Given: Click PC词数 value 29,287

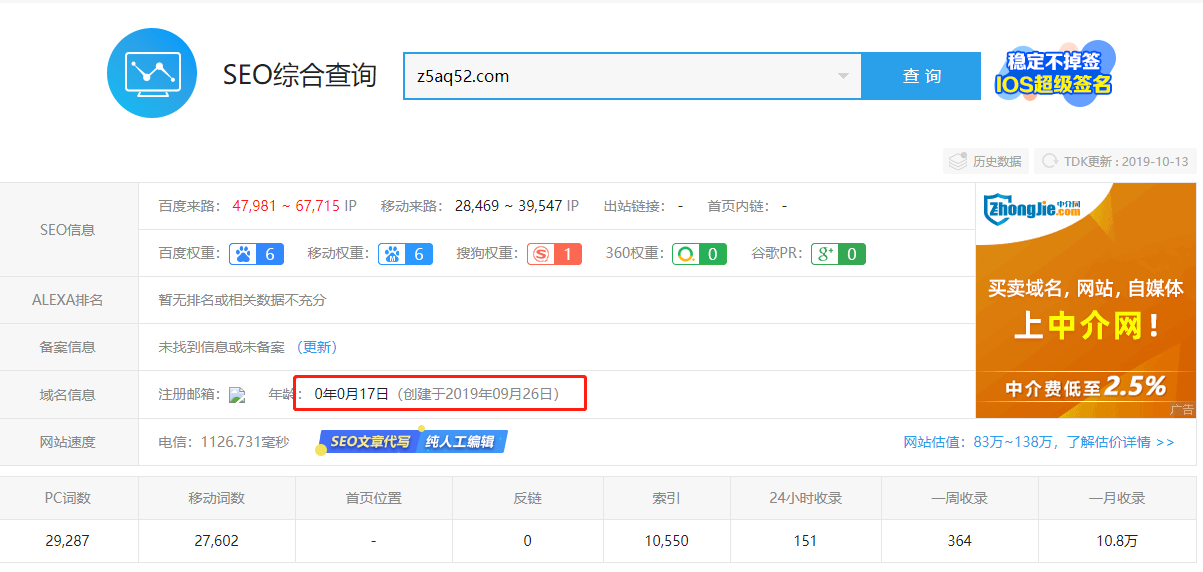Looking at the screenshot, I should click(69, 541).
